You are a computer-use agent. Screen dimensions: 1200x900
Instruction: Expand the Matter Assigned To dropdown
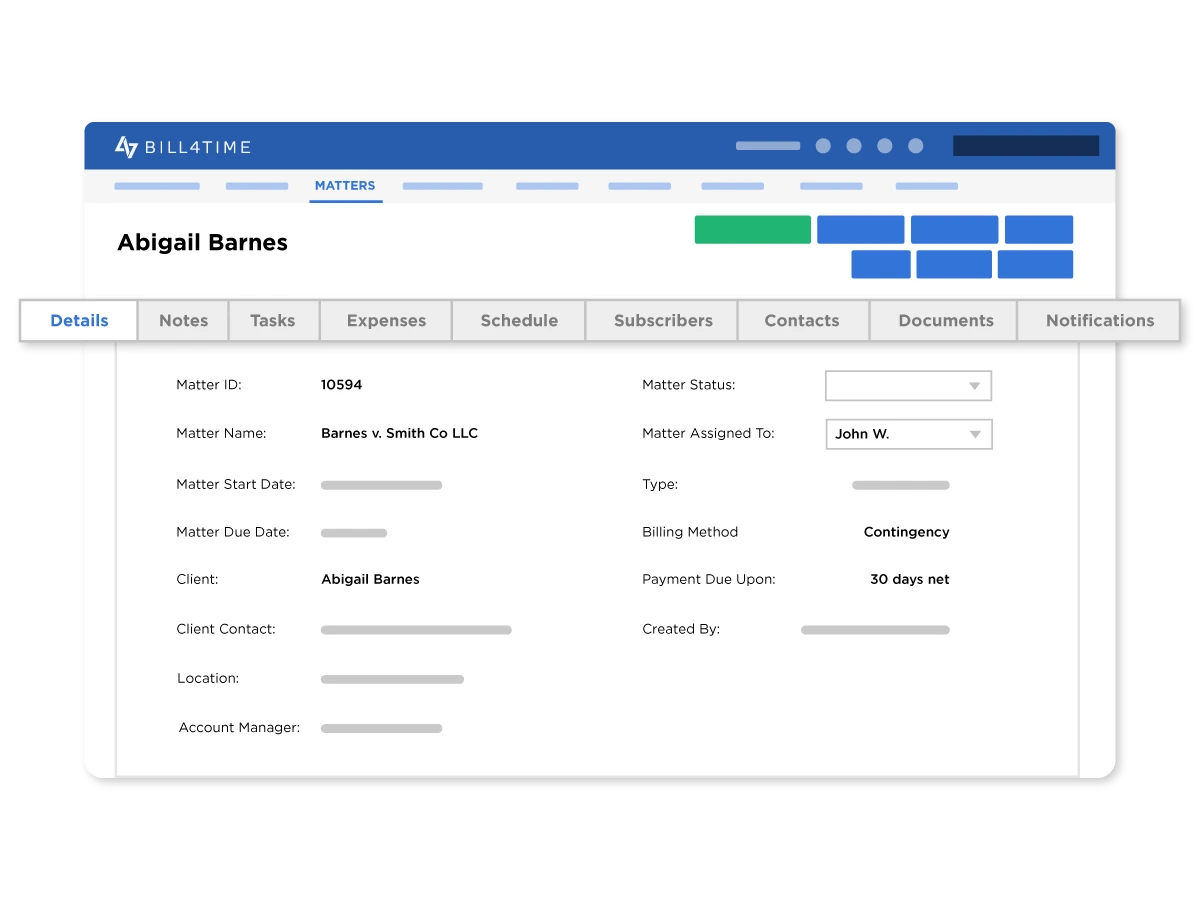click(907, 434)
